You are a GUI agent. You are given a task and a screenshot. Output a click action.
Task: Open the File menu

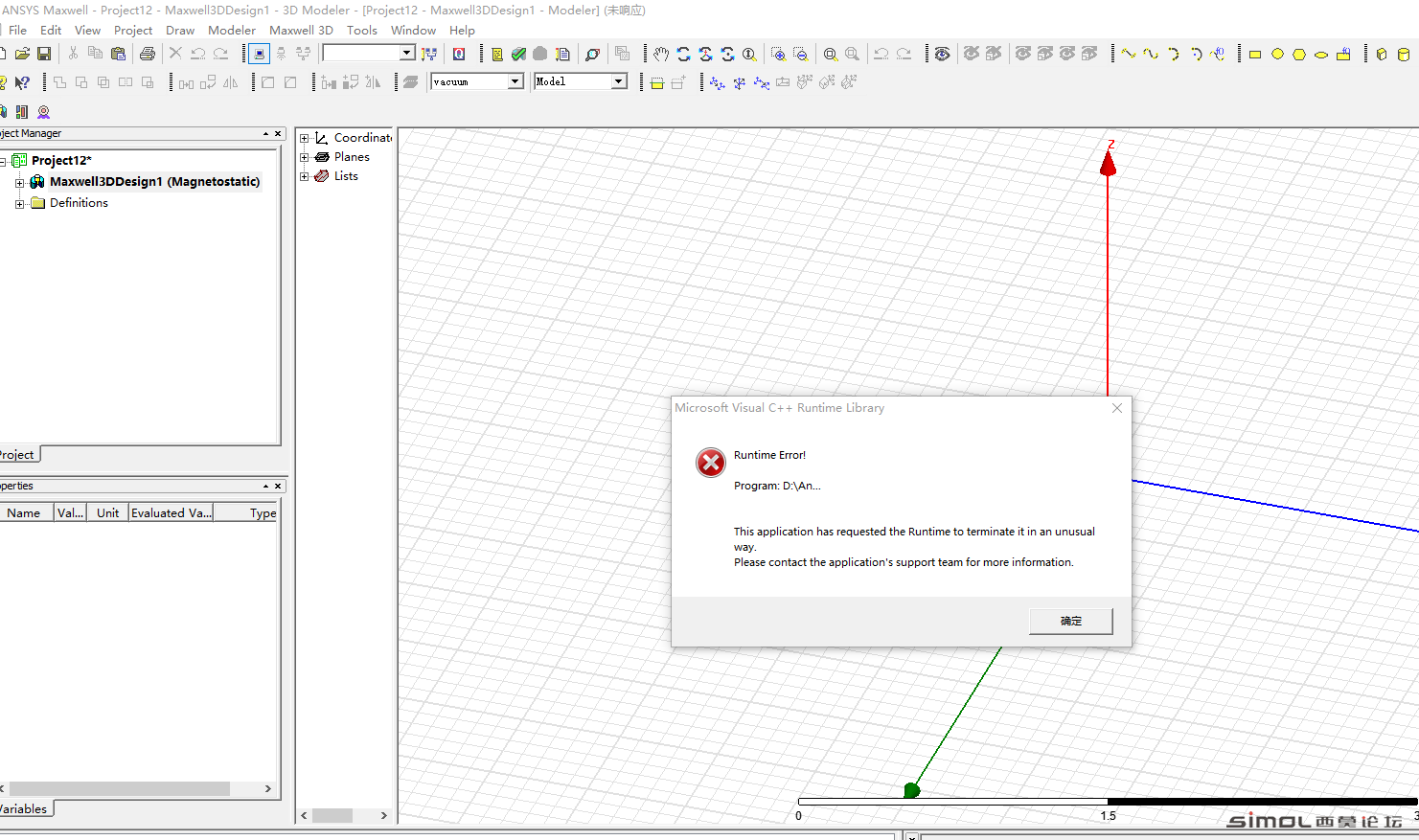(x=18, y=30)
